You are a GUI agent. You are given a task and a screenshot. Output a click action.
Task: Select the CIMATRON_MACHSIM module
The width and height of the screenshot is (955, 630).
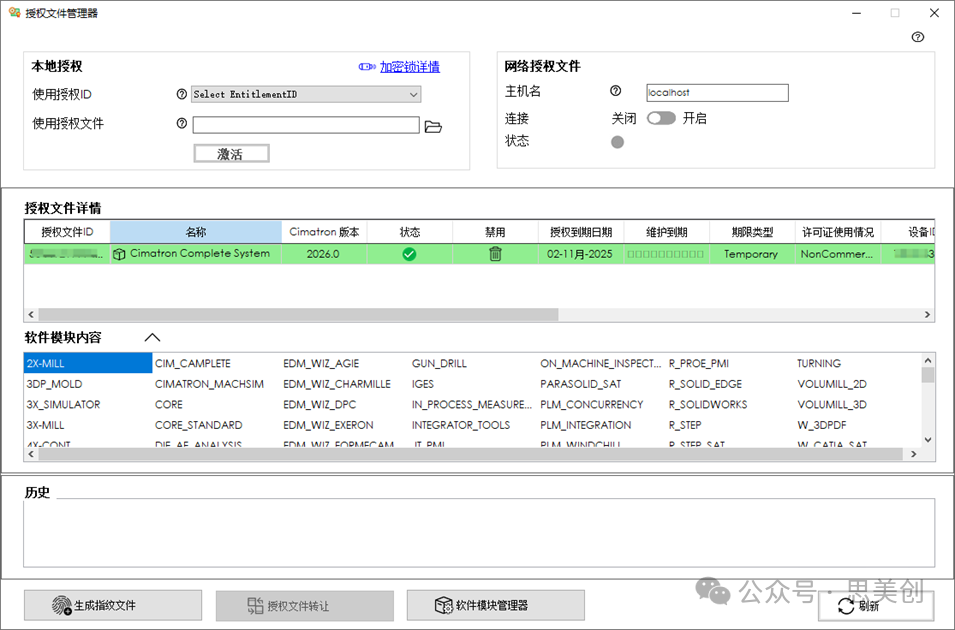point(209,384)
